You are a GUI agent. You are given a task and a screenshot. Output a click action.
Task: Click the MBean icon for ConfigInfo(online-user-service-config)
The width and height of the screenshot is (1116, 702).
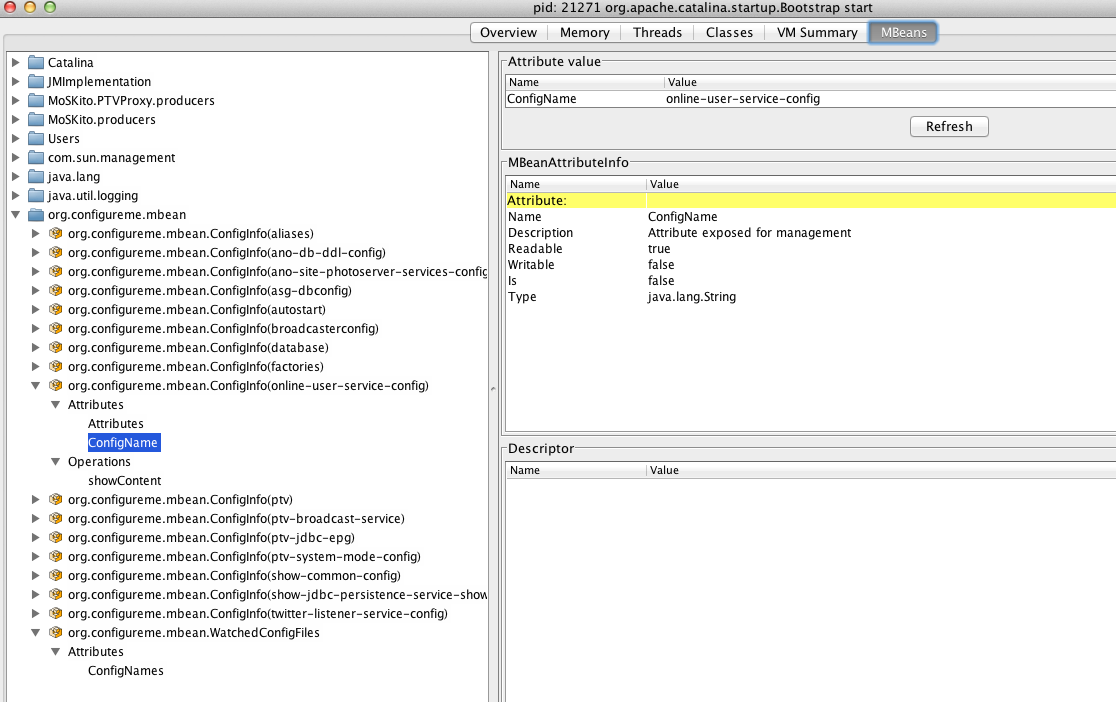[56, 385]
